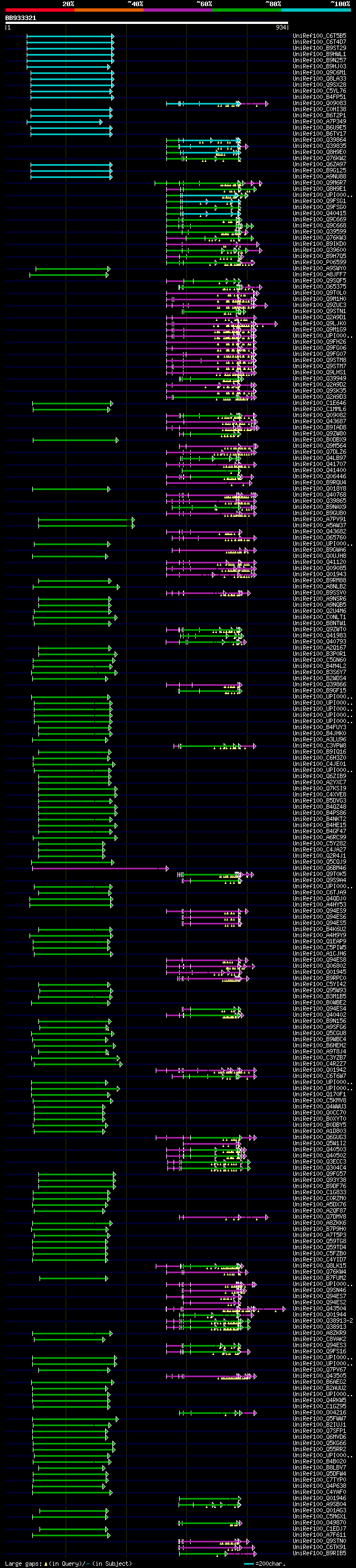The width and height of the screenshot is (356, 1568).
Task: Click the =200char. scale legend
Action: (265, 1563)
